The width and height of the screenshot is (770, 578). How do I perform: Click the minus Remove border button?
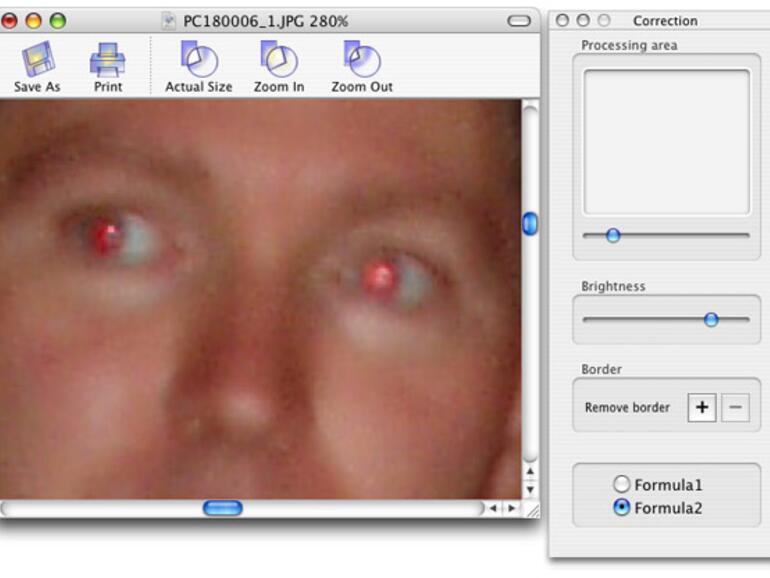pyautogui.click(x=735, y=407)
